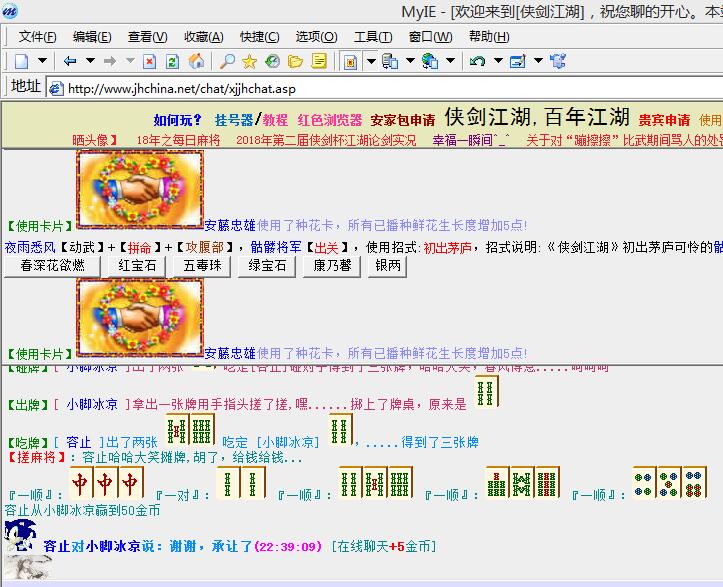This screenshot has height=587, width=723.
Task: Go to the Home page icon
Action: (196, 61)
